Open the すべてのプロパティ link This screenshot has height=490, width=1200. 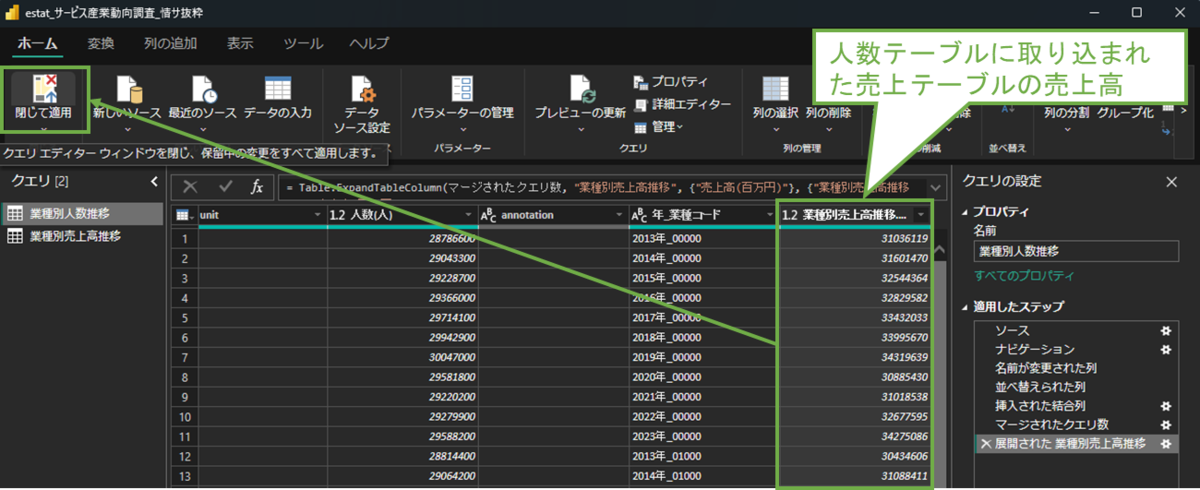click(1024, 276)
